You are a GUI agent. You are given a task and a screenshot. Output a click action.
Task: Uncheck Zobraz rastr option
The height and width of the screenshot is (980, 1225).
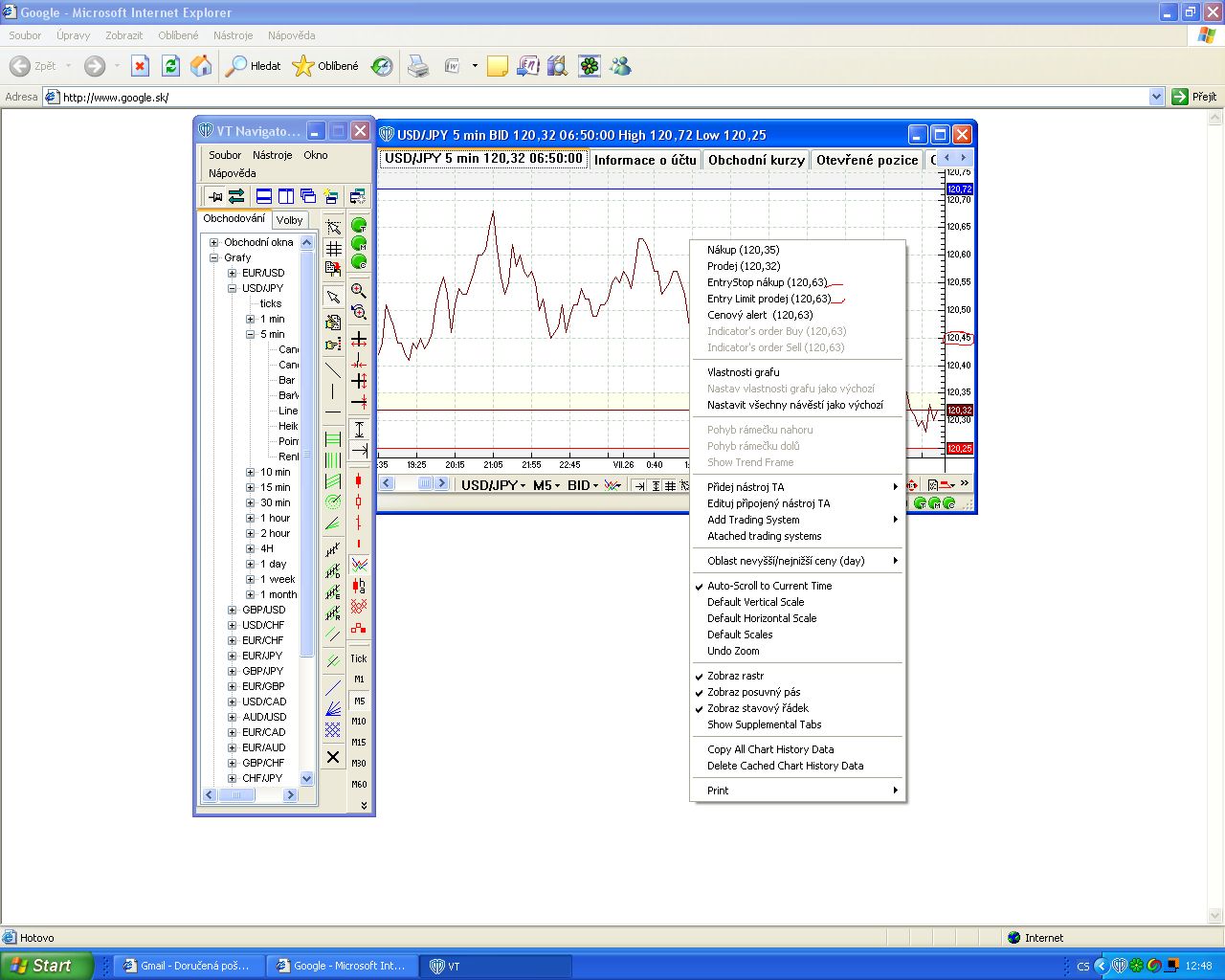(735, 676)
